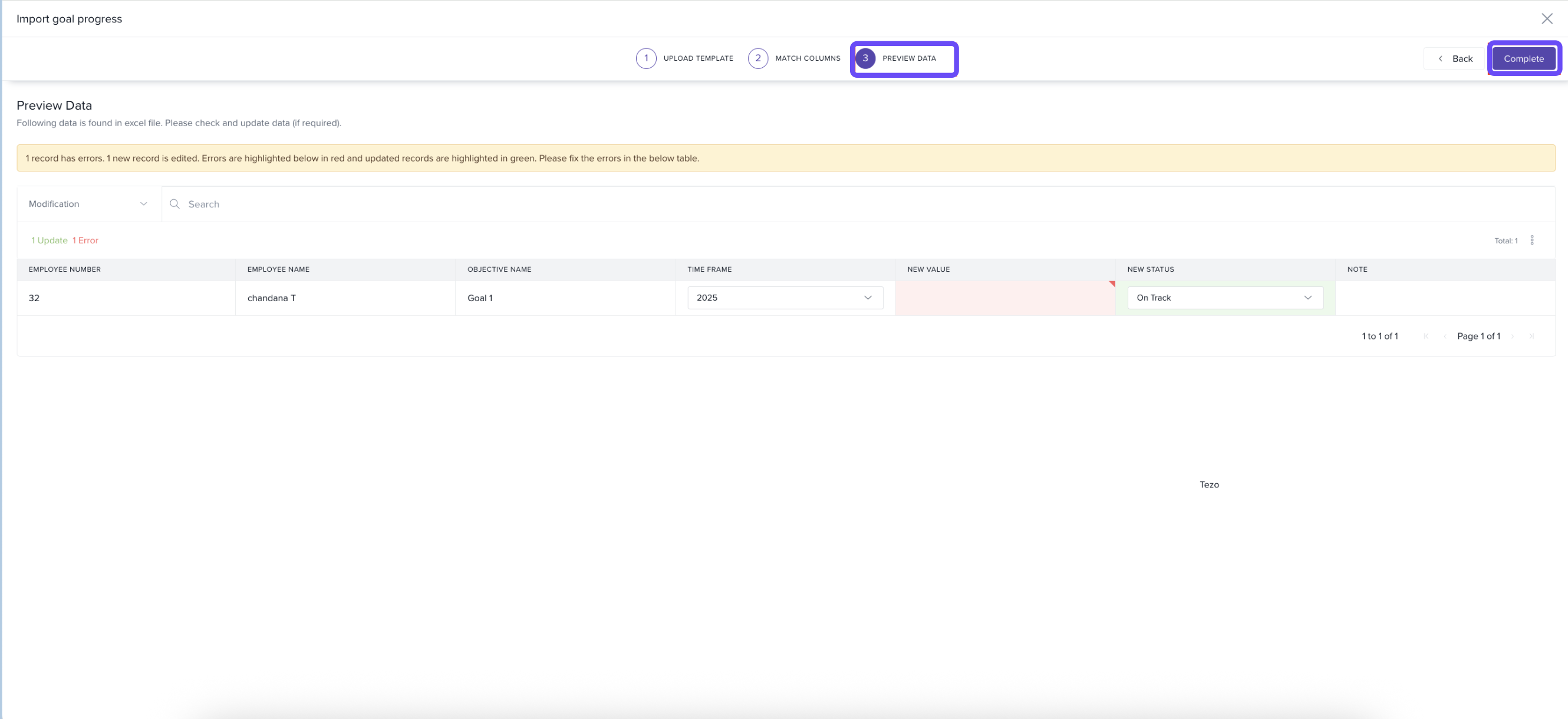Go to first page arrow
The image size is (1568, 719).
point(1426,336)
